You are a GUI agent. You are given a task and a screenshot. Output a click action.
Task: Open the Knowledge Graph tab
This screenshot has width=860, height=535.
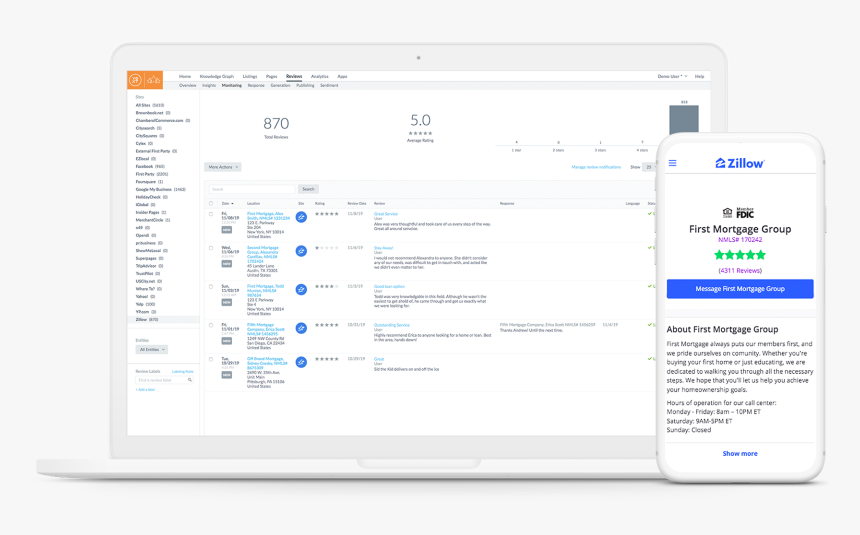[x=217, y=76]
